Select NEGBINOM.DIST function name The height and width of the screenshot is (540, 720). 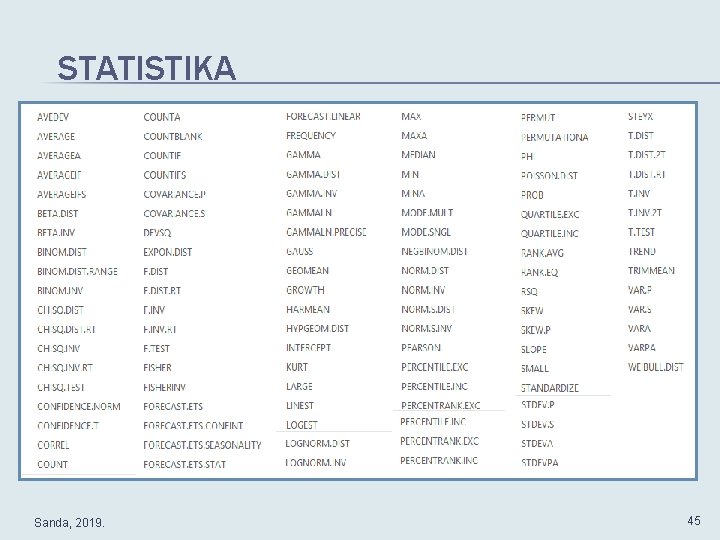(434, 251)
